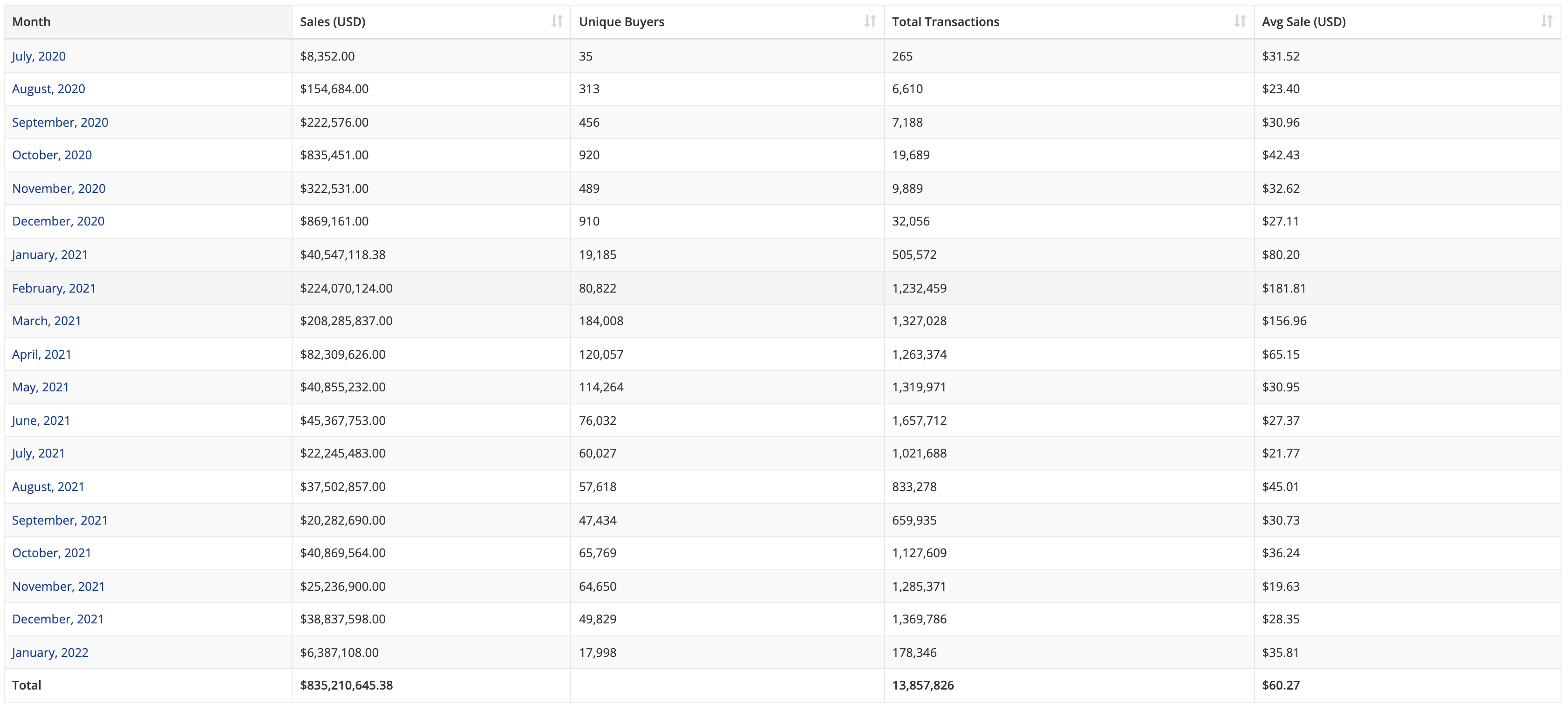
Task: Click the Month column header
Action: coord(32,22)
